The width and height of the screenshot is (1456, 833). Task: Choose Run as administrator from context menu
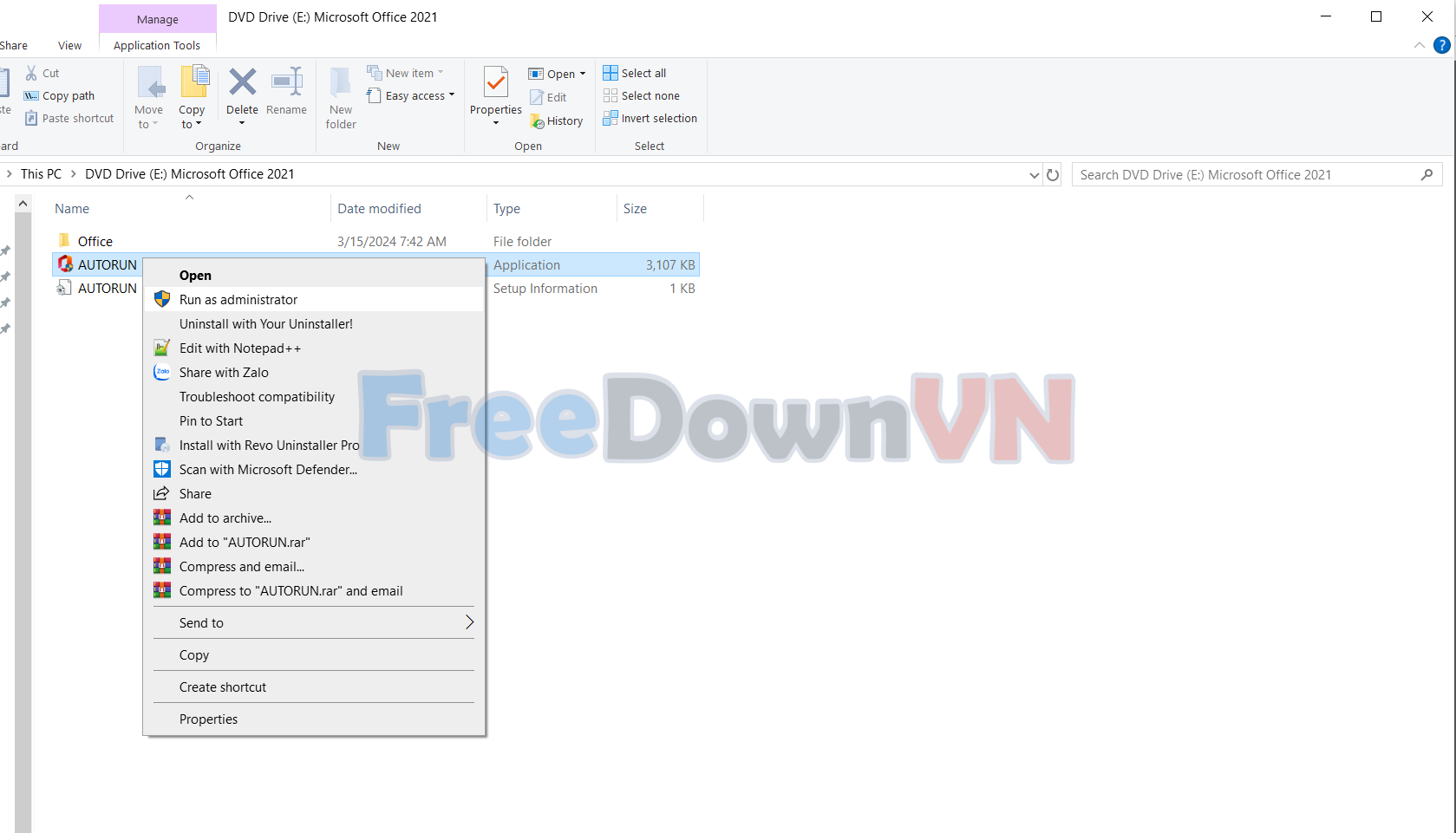point(238,300)
